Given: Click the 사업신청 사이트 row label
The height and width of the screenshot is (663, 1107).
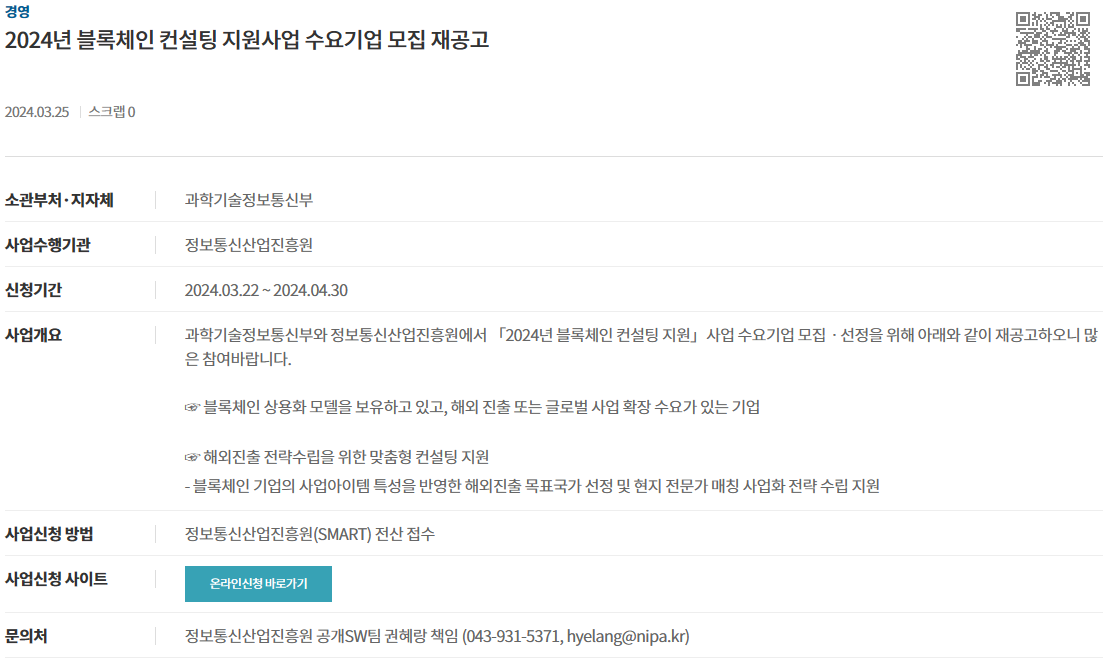Looking at the screenshot, I should point(56,579).
